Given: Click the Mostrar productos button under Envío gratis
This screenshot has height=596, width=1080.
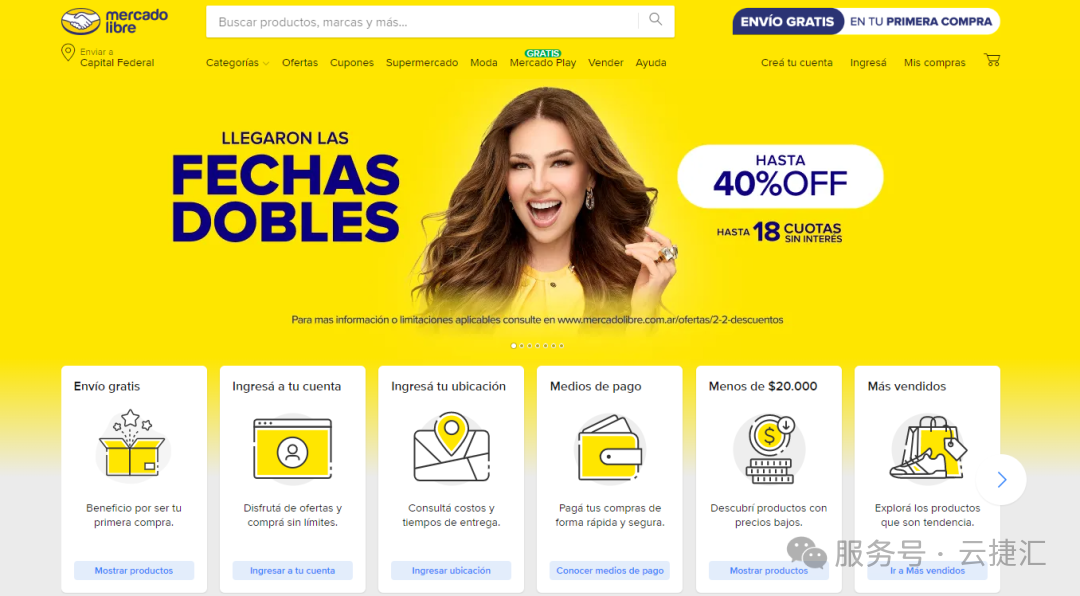Looking at the screenshot, I should tap(134, 571).
